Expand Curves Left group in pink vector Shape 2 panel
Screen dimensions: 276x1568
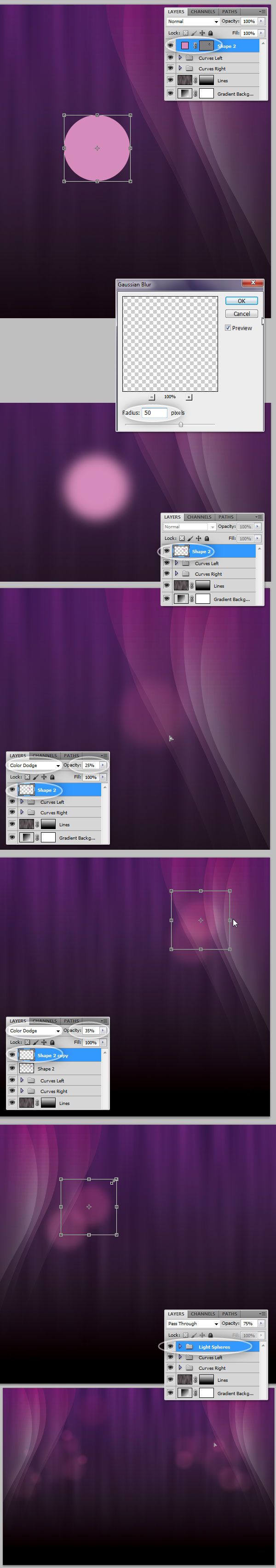180,57
